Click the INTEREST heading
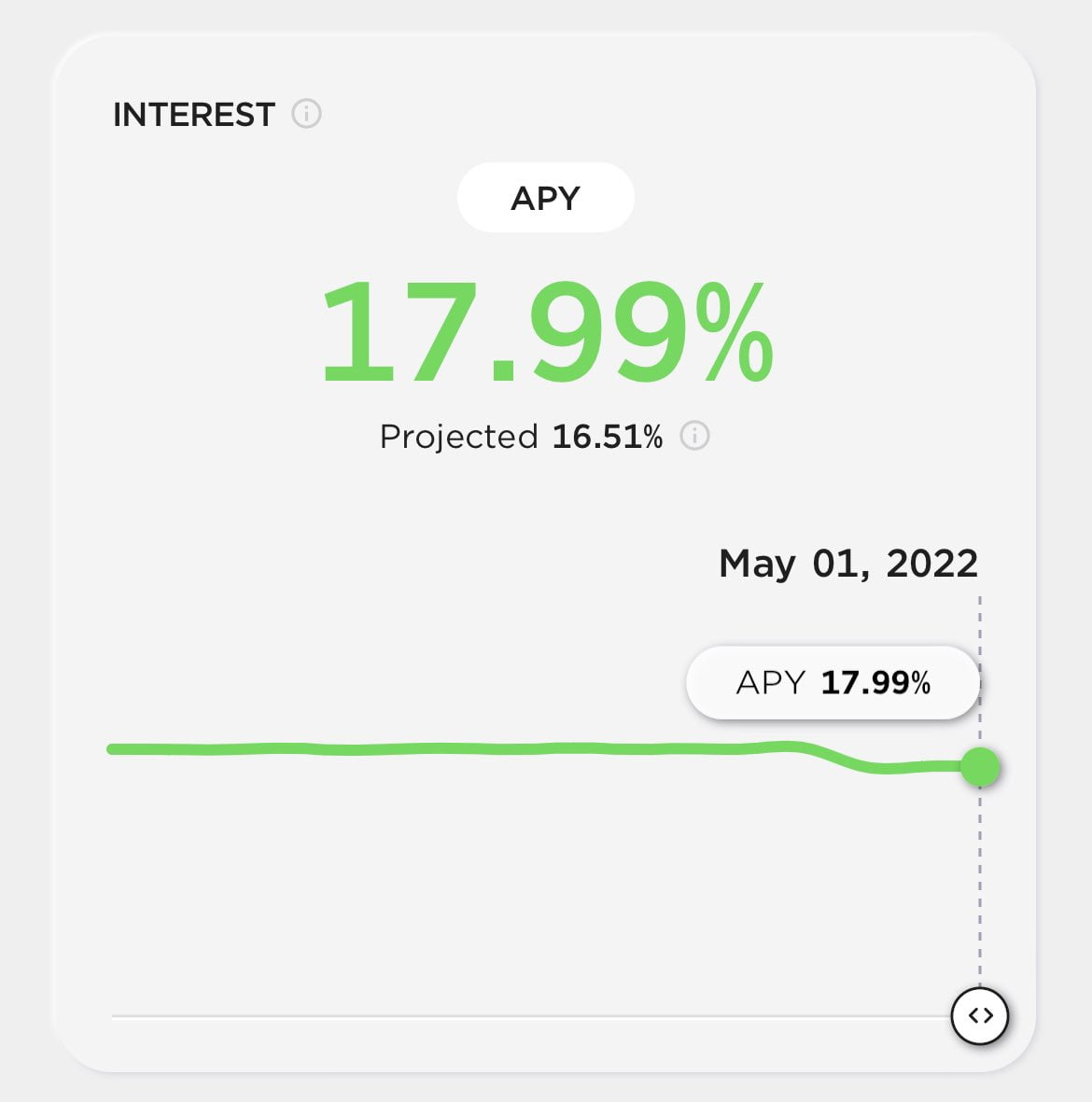Screen dimensions: 1092x1102 point(193,115)
